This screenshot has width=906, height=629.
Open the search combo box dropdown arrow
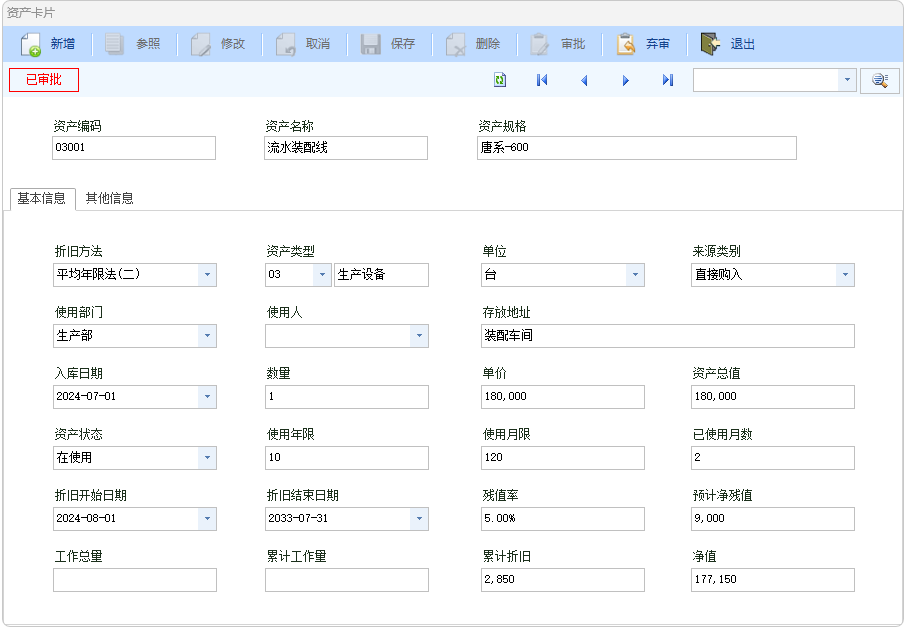pyautogui.click(x=847, y=80)
